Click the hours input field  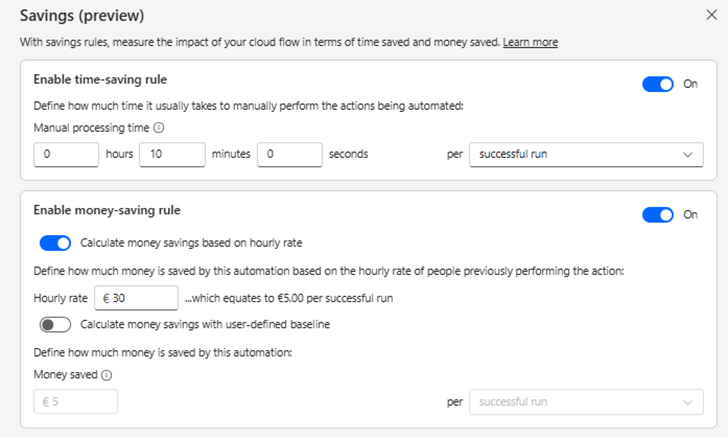65,155
